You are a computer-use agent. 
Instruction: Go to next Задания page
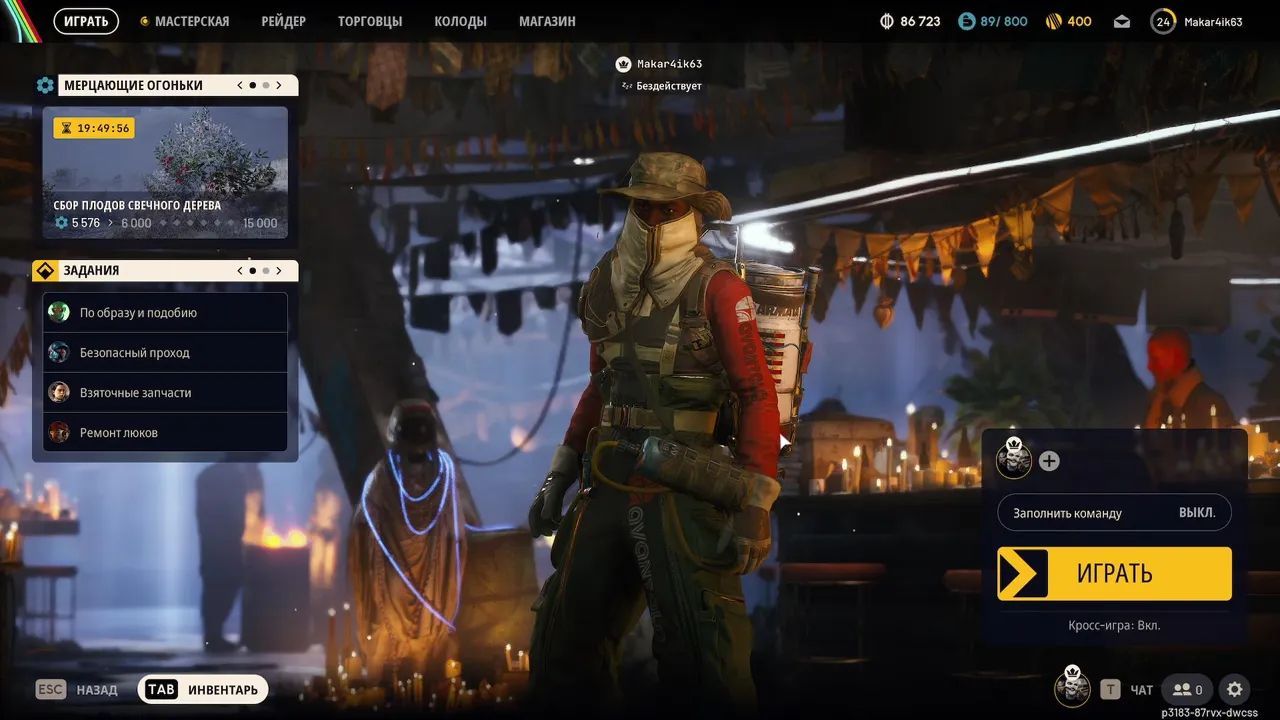pos(279,270)
